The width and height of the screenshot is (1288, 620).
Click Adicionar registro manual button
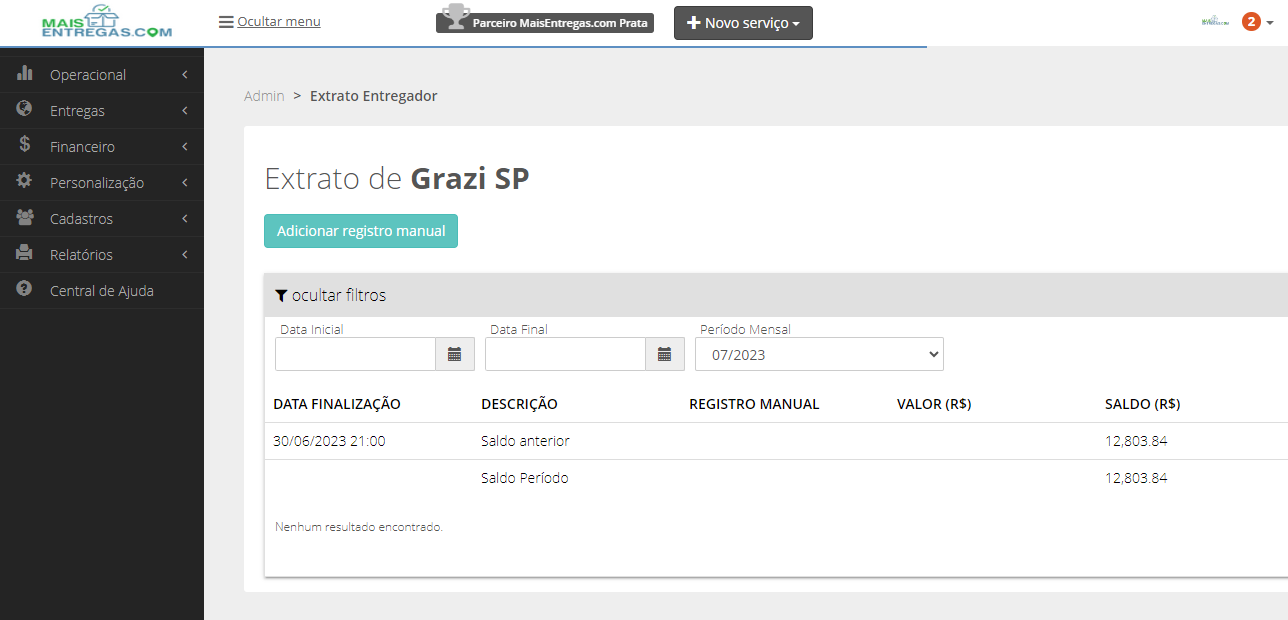pyautogui.click(x=361, y=231)
